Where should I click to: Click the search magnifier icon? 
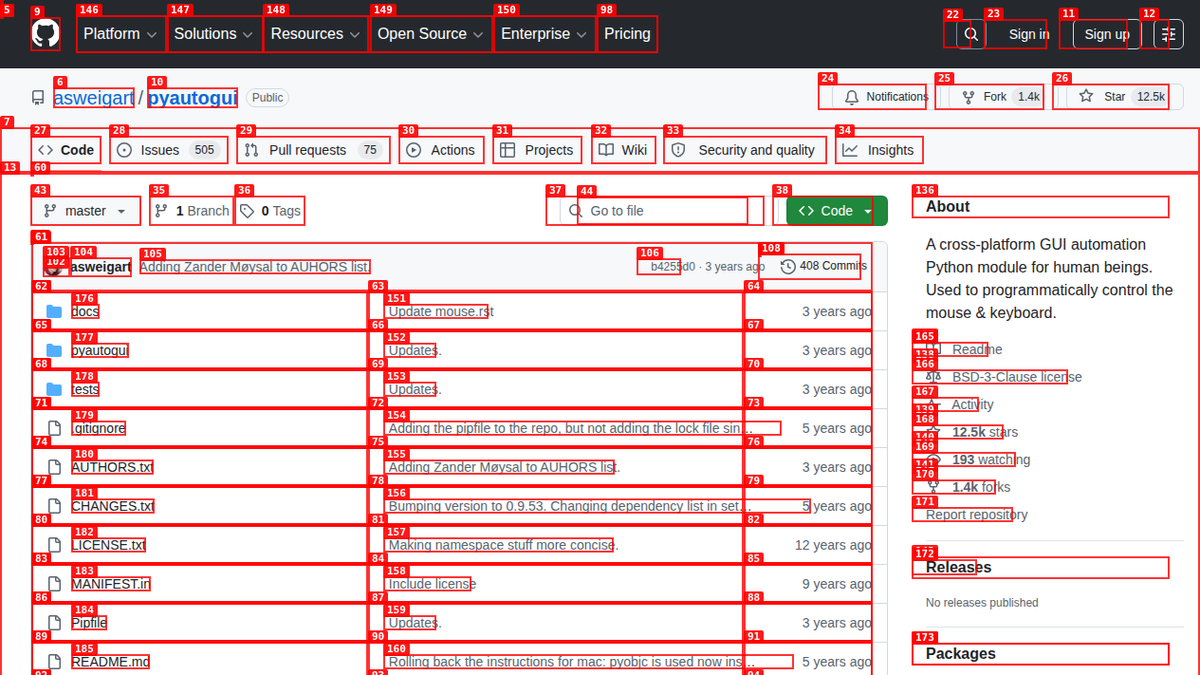[969, 34]
